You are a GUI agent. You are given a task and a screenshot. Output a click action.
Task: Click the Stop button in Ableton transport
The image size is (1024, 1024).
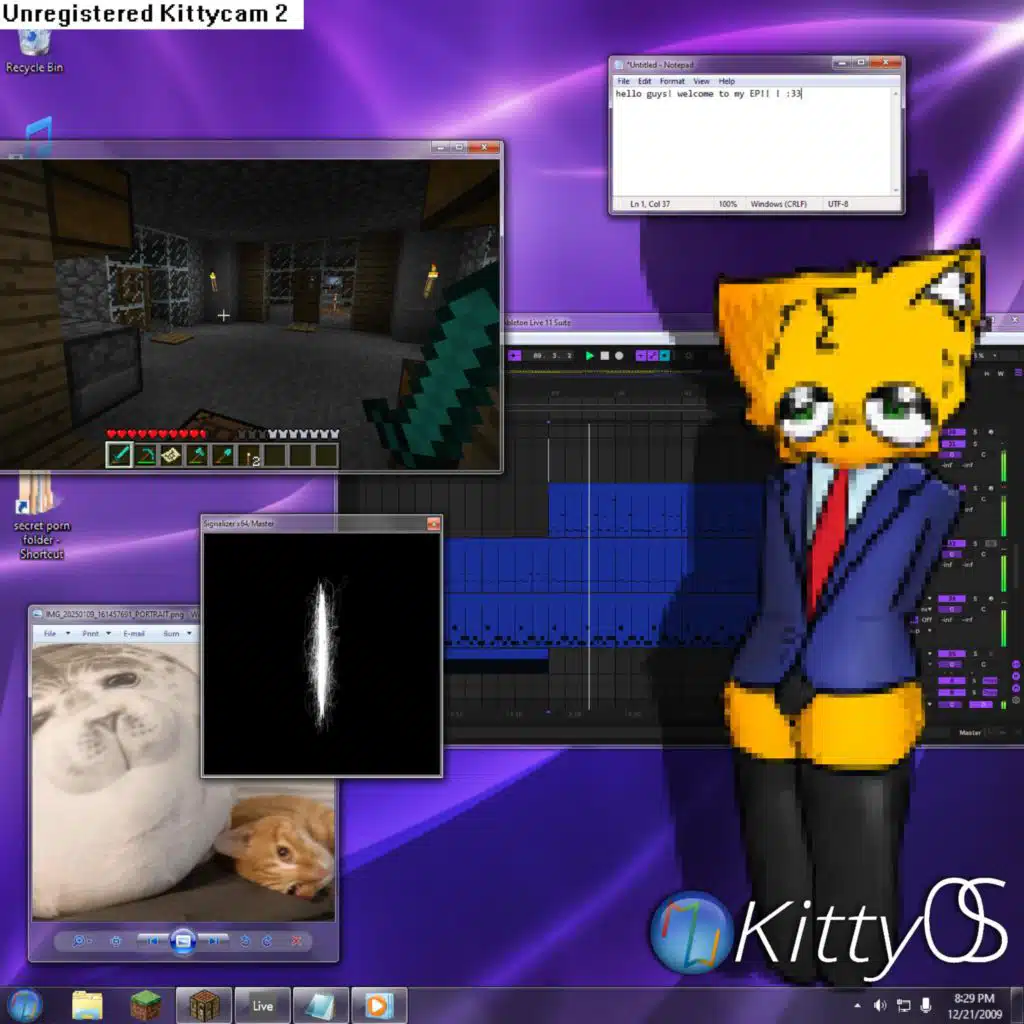click(604, 355)
